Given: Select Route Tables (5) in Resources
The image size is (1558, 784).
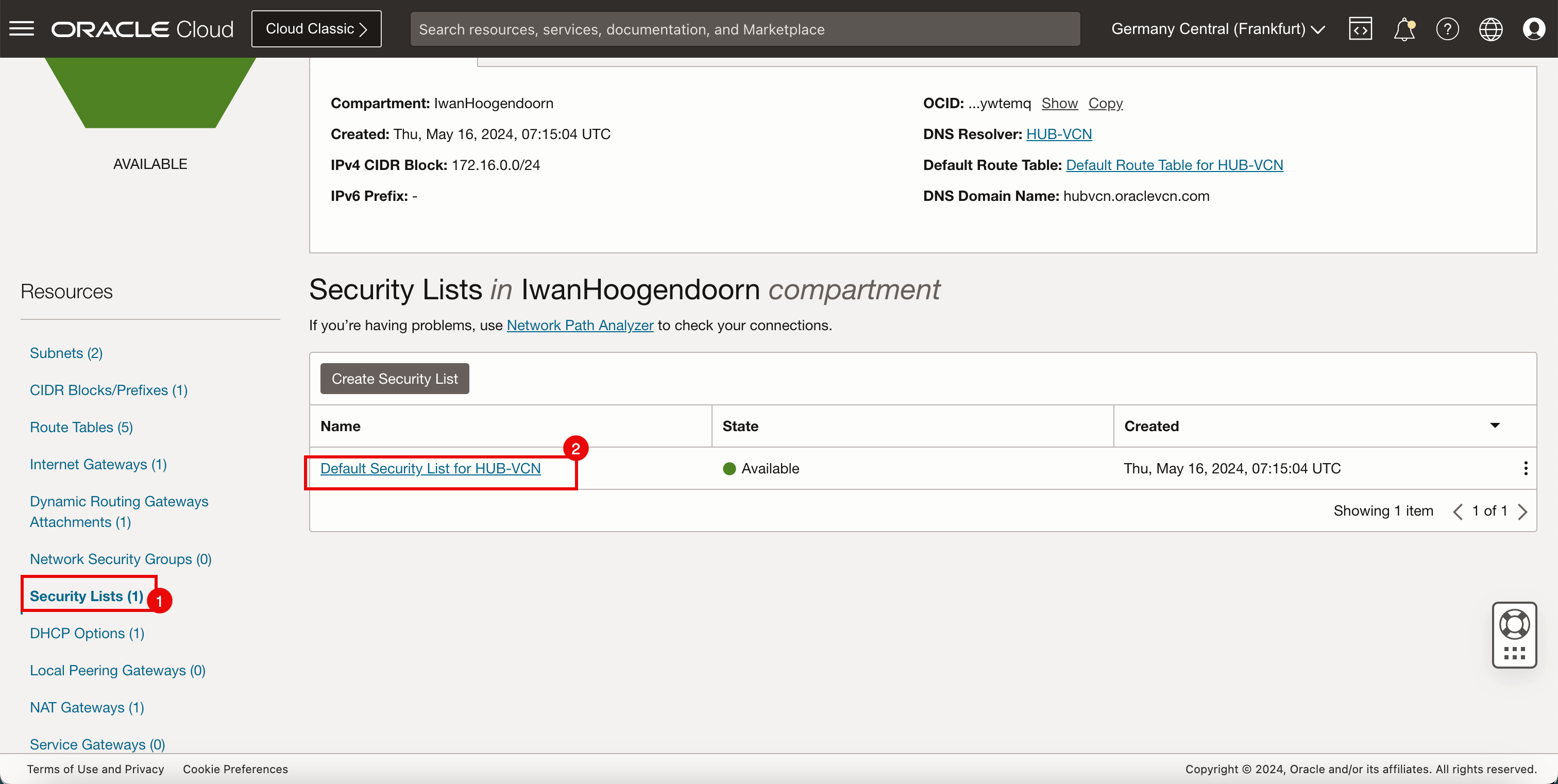Looking at the screenshot, I should 81,428.
